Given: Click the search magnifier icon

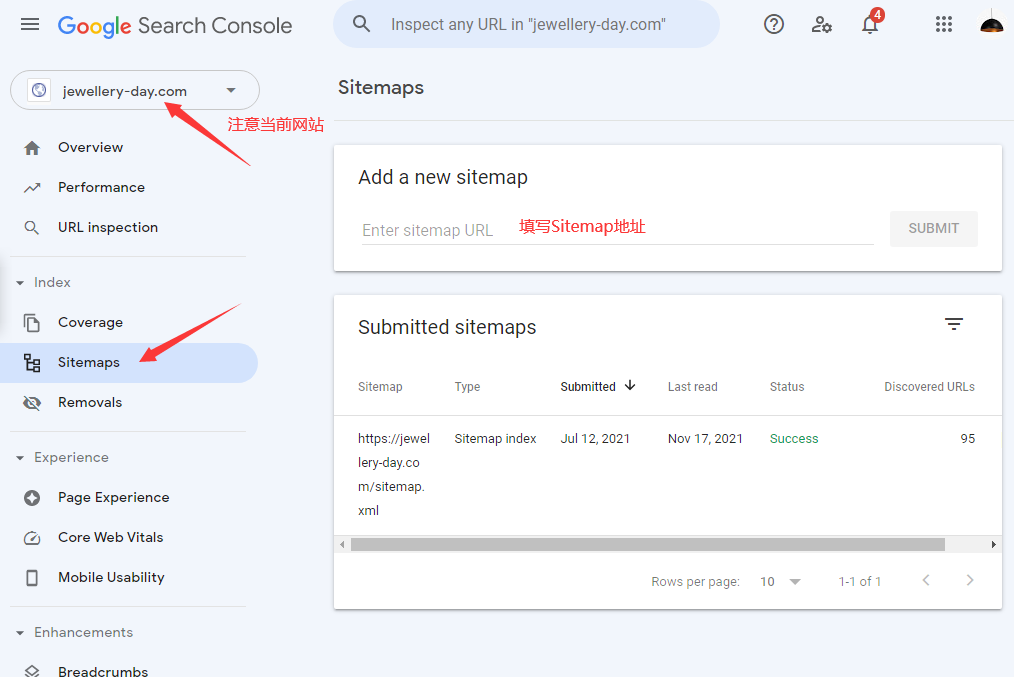Looking at the screenshot, I should (x=361, y=25).
